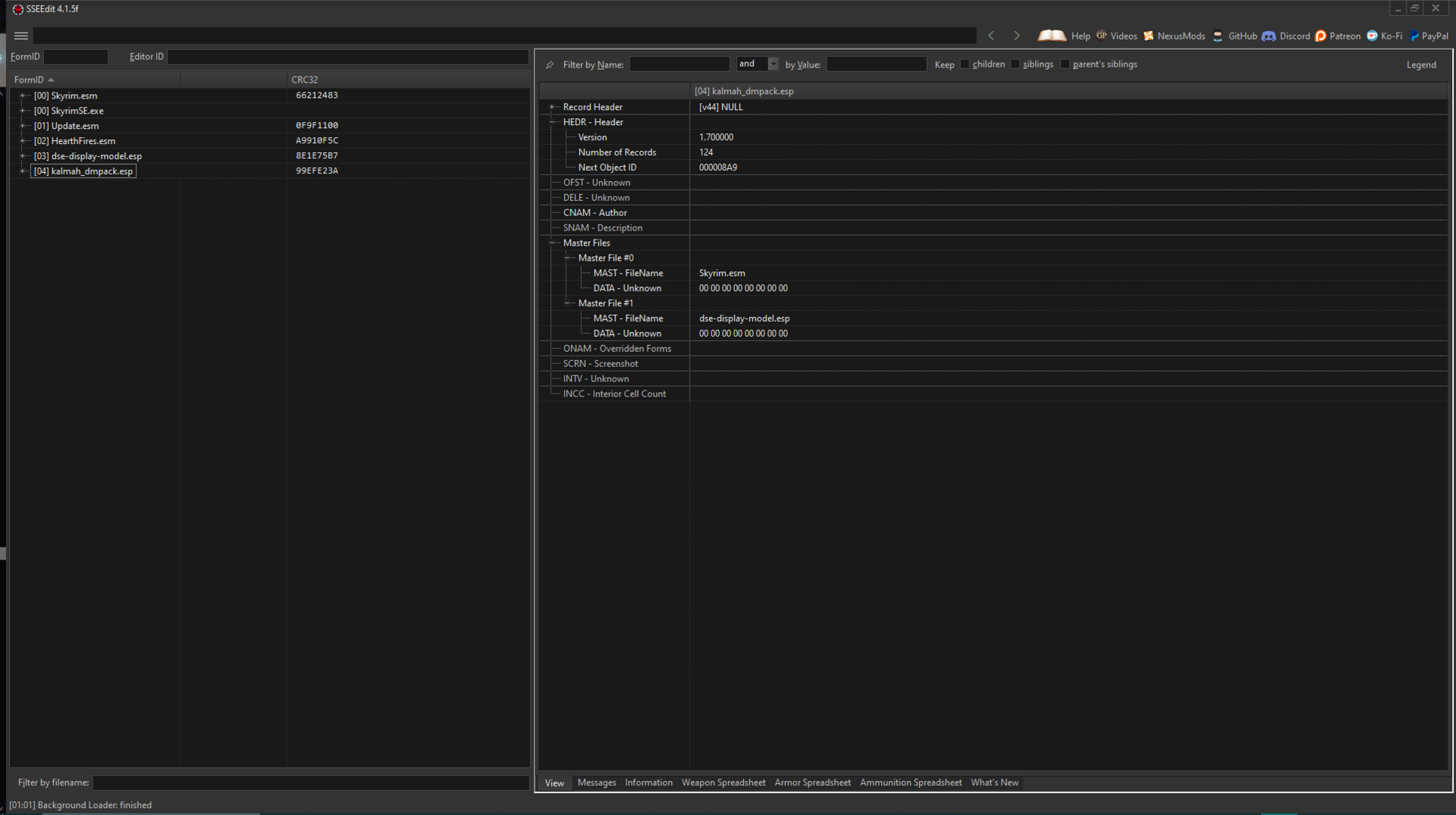The width and height of the screenshot is (1456, 815).
Task: Select the Next Object ID value 000008A9
Action: click(x=717, y=168)
